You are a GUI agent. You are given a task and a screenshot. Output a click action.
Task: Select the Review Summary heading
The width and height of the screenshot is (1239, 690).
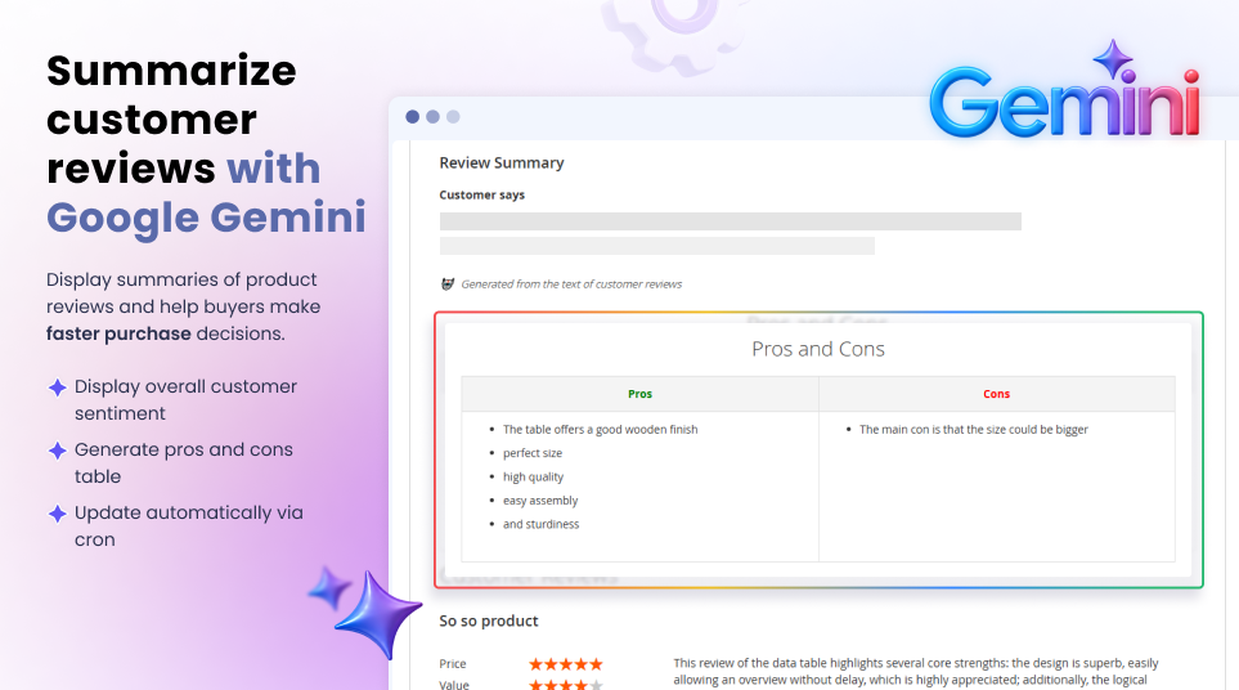coord(502,163)
